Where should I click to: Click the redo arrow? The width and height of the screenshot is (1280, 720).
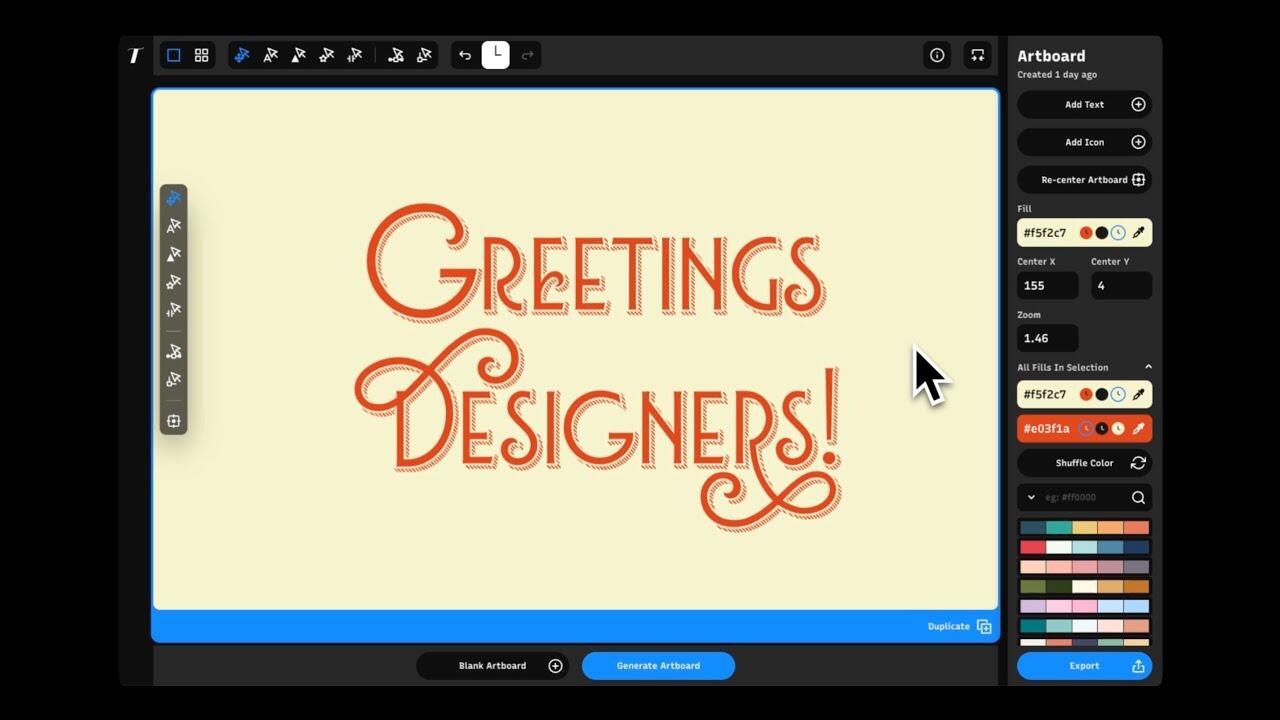click(x=527, y=55)
